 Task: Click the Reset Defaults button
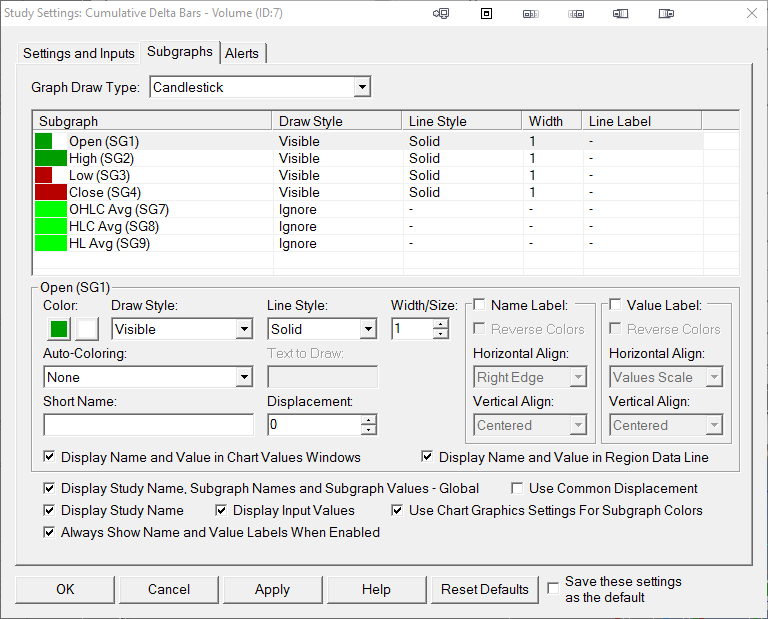click(484, 589)
